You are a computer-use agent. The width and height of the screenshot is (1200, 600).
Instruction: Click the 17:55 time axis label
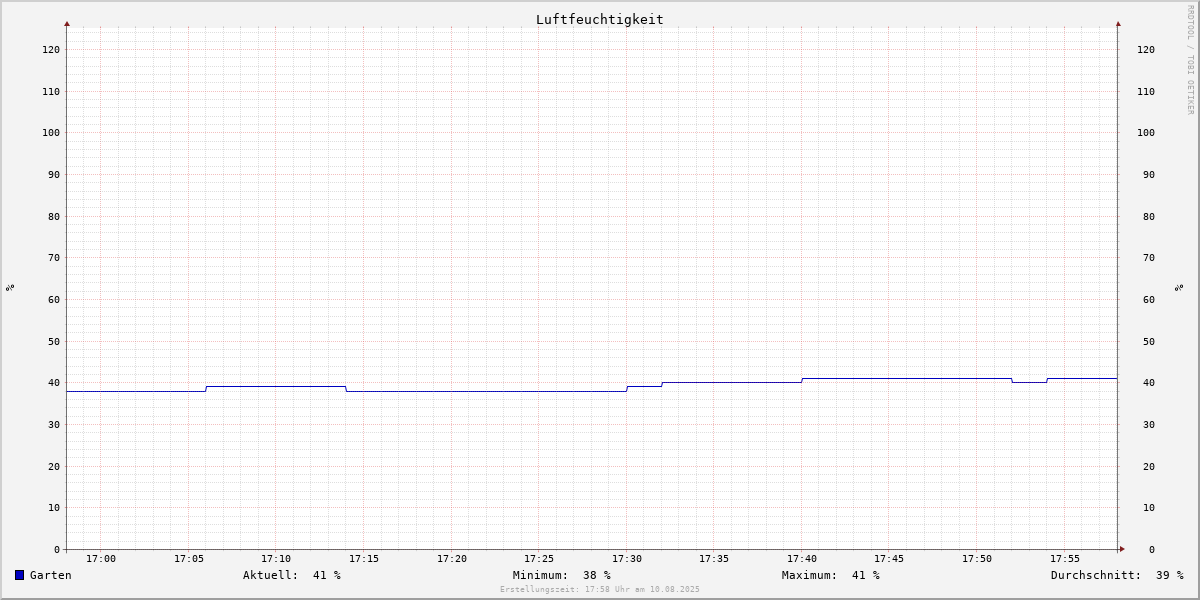click(1065, 559)
